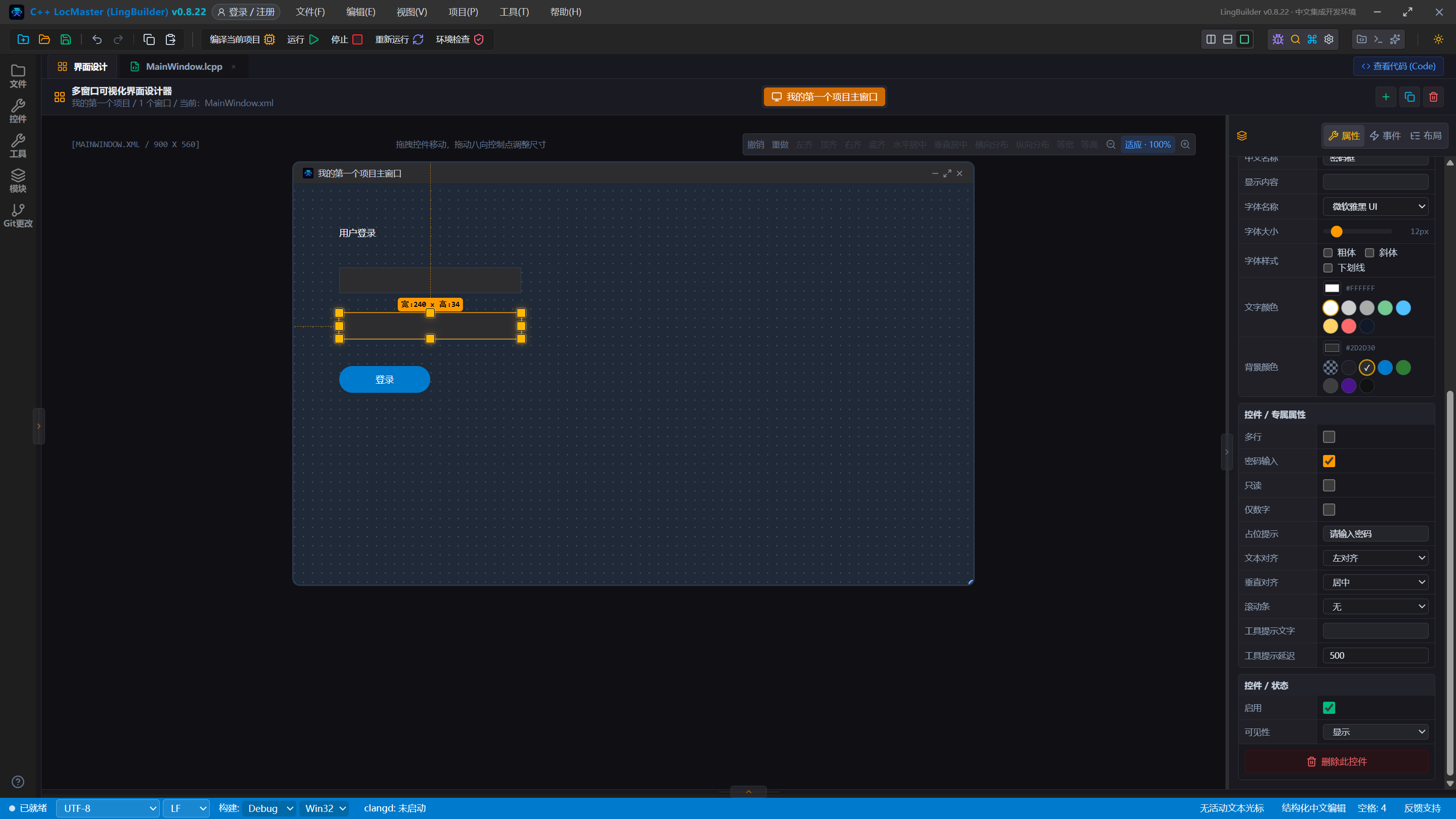Screen dimensions: 1456x819
Task: Add a new window with plus icon
Action: (x=1386, y=97)
